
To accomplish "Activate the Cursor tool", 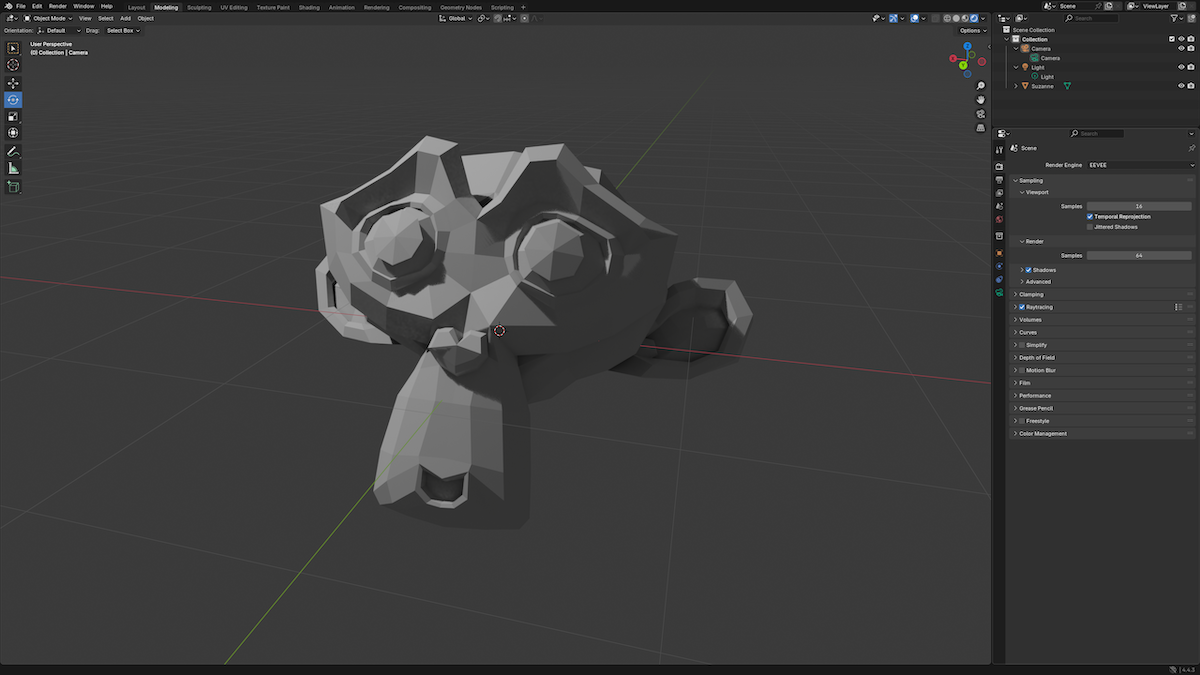I will pos(13,65).
